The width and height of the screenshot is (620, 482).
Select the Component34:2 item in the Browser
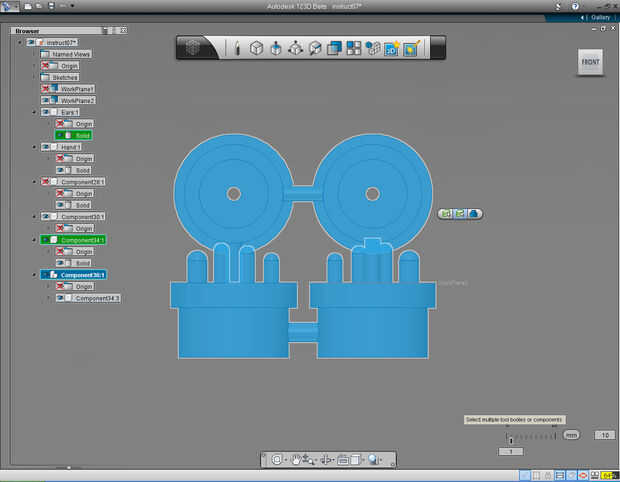(88, 298)
